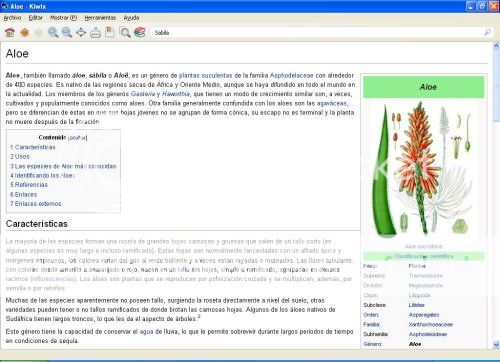Close the Kiwix window
The height and width of the screenshot is (362, 500).
[494, 6]
